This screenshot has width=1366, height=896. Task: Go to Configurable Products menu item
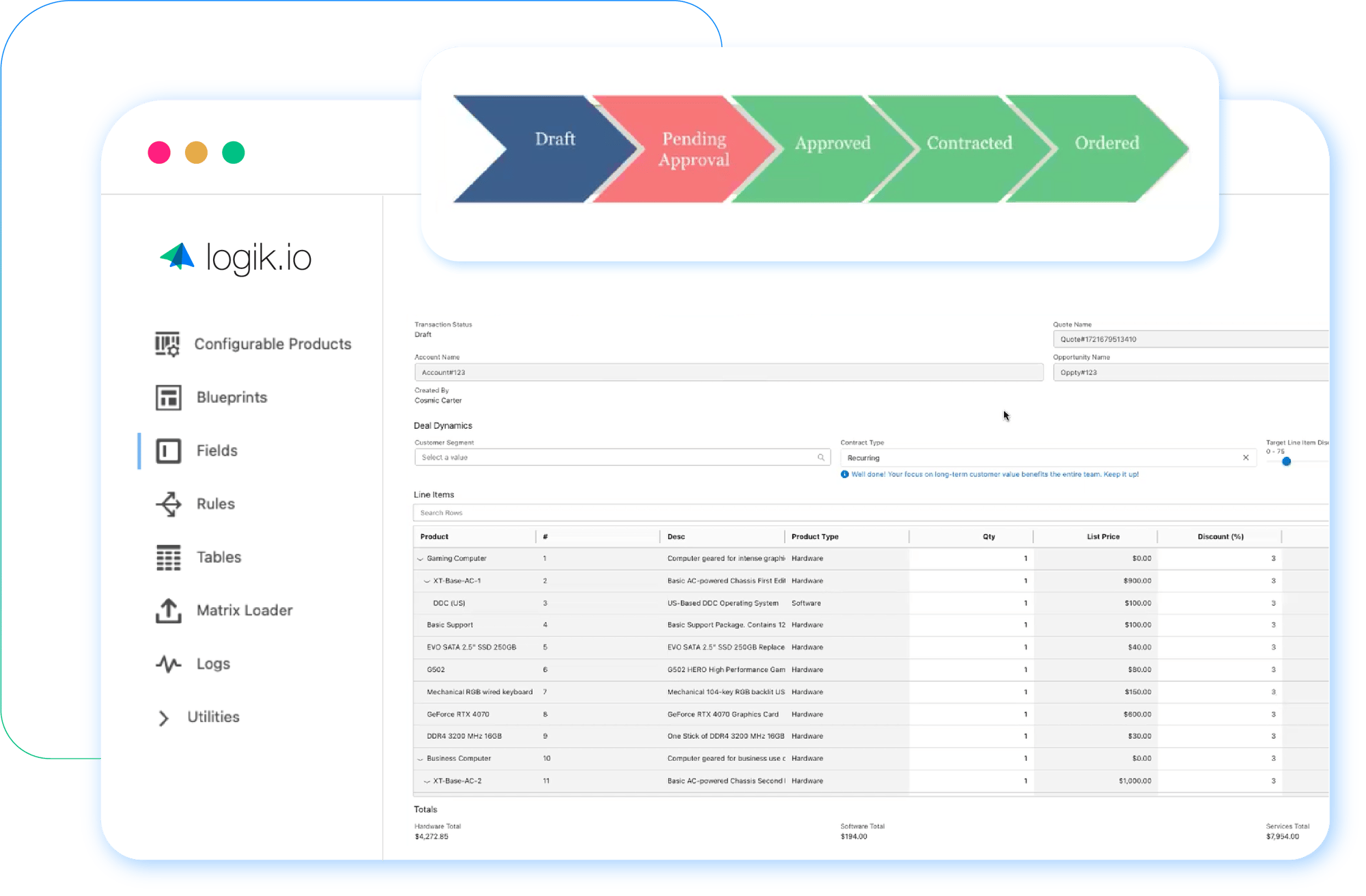273,344
